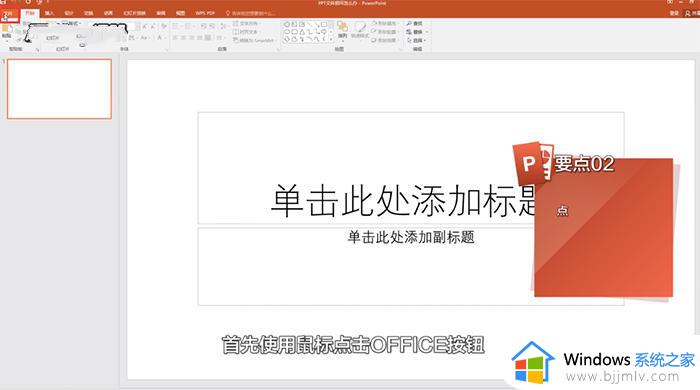Click the Tell me search box
Screen dimensions: 700x390
point(250,13)
